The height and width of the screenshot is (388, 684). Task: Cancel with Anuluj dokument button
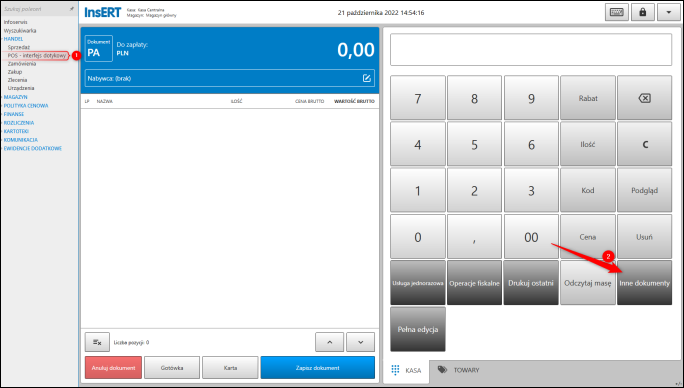(113, 367)
